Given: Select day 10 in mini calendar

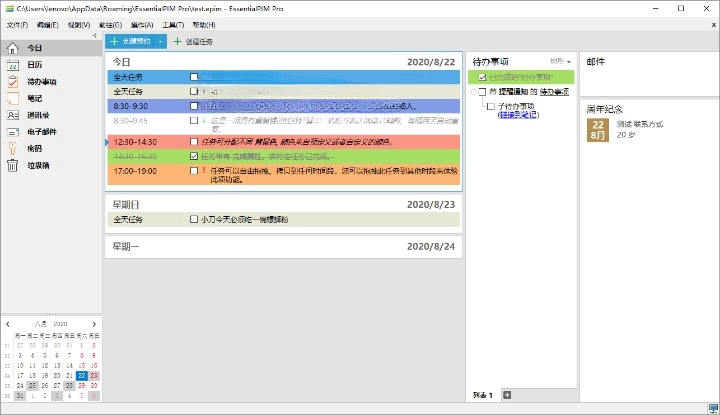Looking at the screenshot, I should 20,365.
